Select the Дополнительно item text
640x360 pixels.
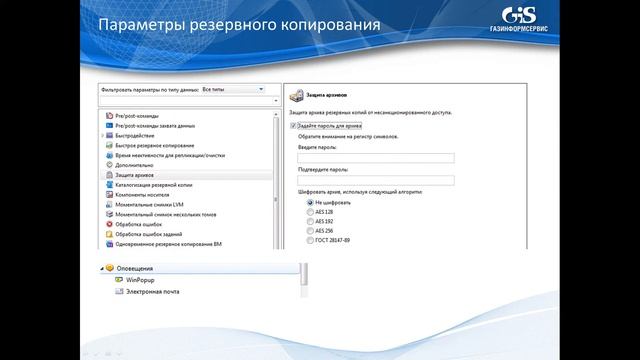click(x=134, y=165)
